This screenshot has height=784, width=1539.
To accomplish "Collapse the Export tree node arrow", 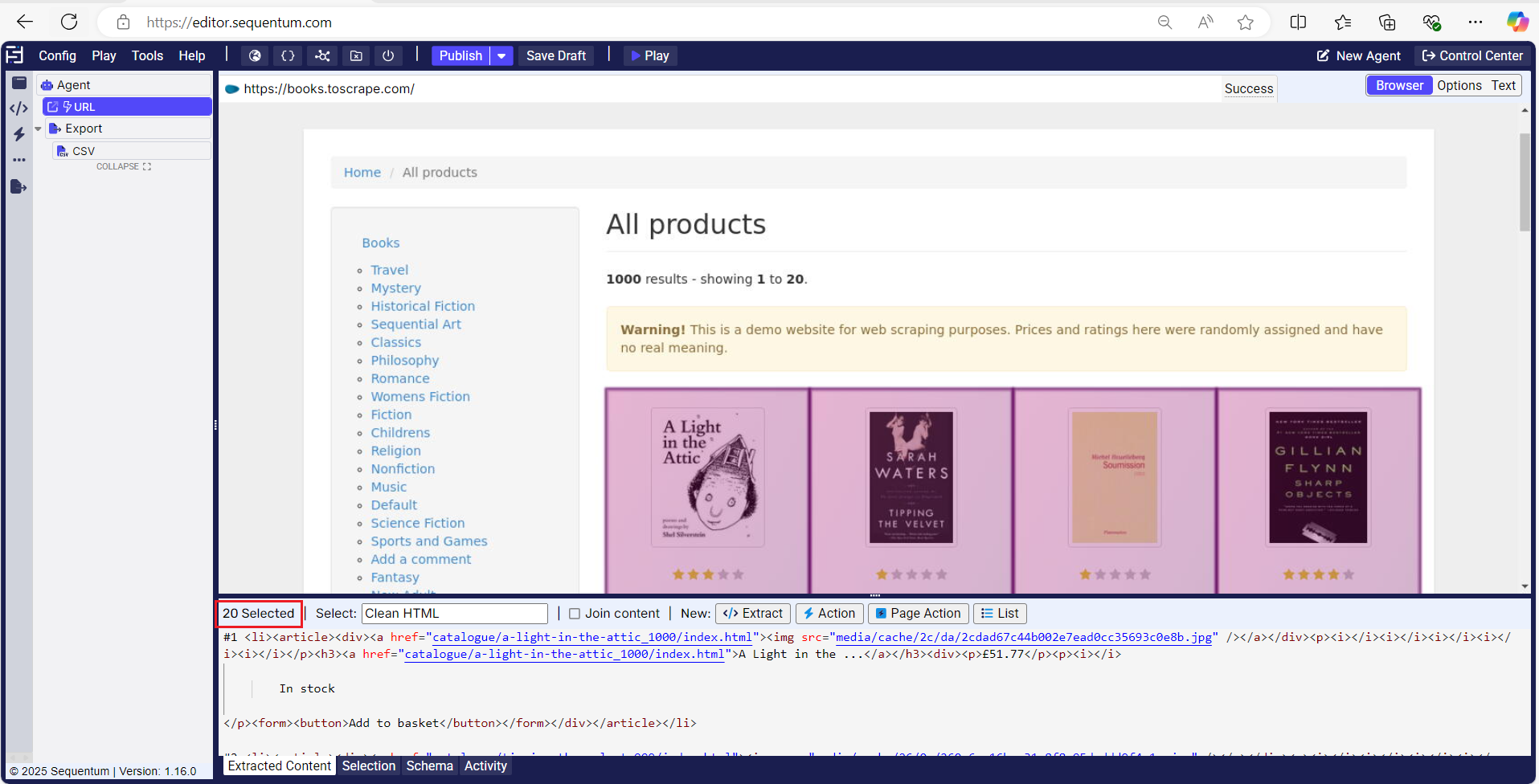I will (38, 129).
